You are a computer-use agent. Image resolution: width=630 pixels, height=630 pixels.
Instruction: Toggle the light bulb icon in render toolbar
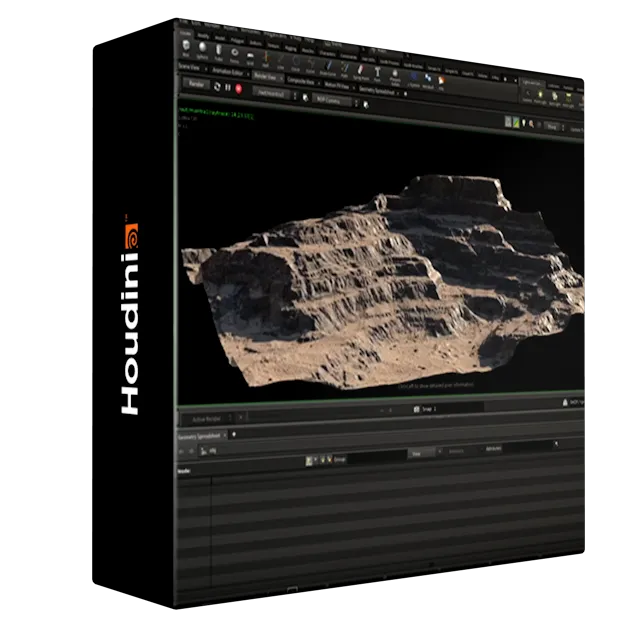tap(524, 123)
